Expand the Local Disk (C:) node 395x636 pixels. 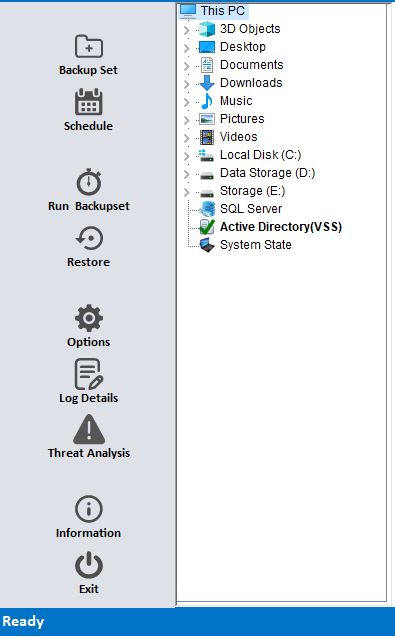click(x=187, y=156)
